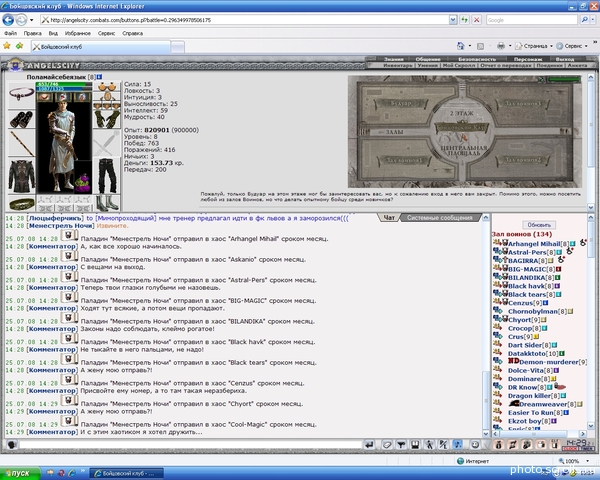Go to Будуар on the map
The height and width of the screenshot is (480, 600).
(400, 103)
